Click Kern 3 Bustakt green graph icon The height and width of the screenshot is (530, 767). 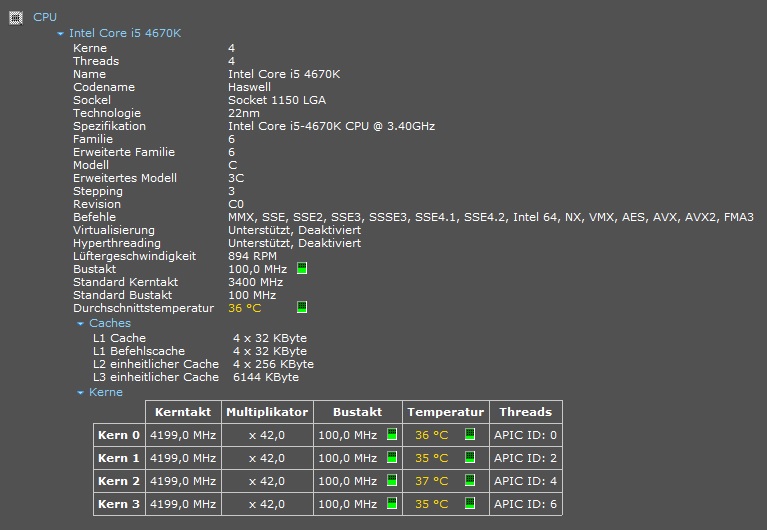coord(392,503)
